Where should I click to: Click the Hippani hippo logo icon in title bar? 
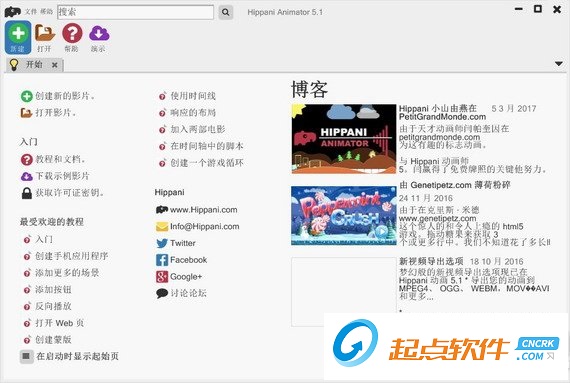[12, 12]
